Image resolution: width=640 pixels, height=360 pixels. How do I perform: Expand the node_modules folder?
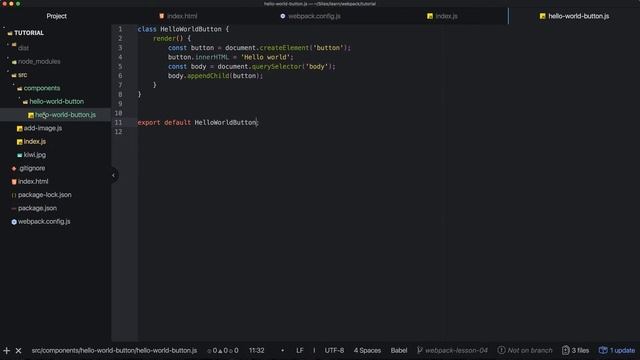point(39,62)
